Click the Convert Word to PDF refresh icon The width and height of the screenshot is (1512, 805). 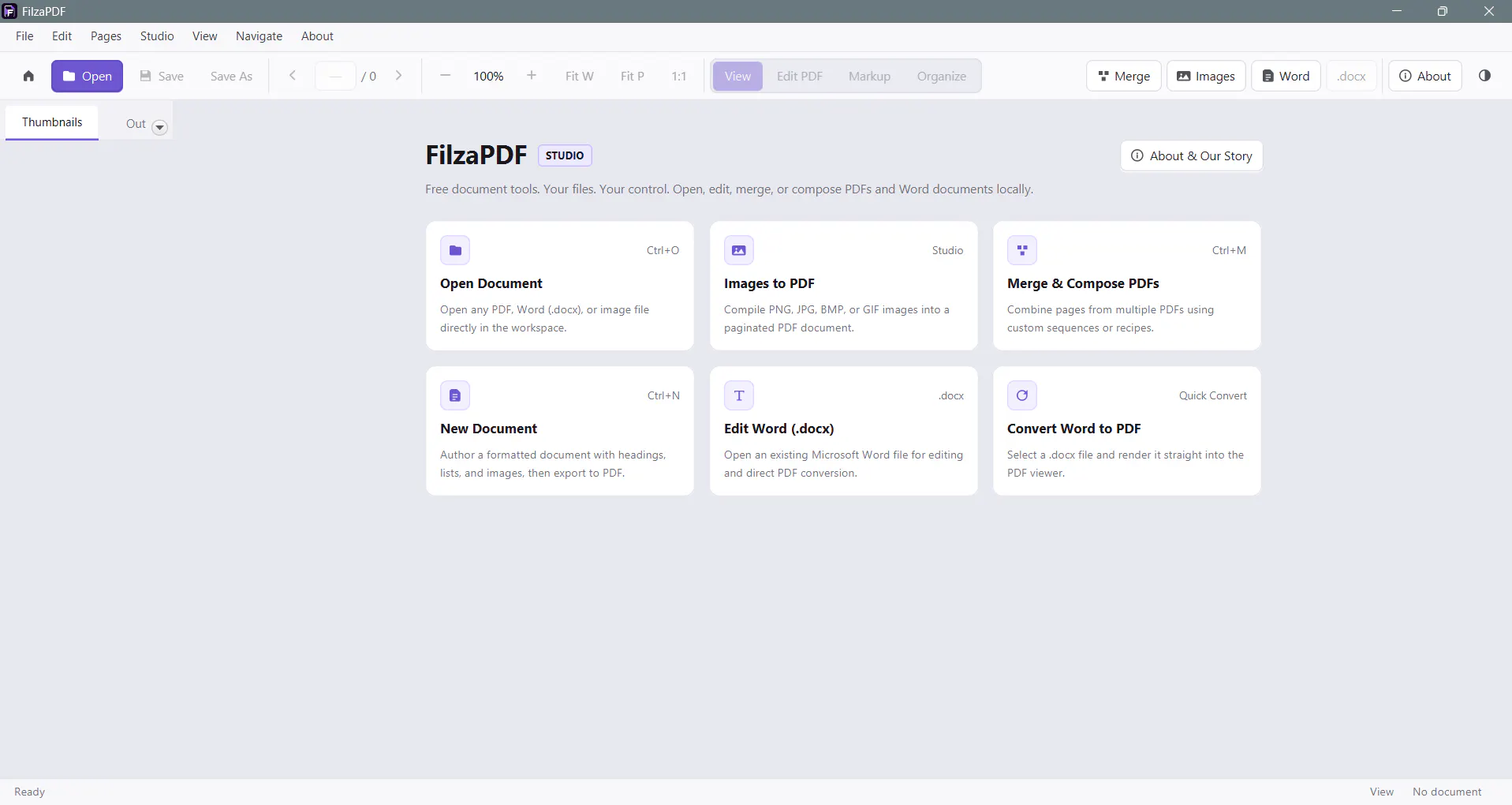coord(1022,395)
